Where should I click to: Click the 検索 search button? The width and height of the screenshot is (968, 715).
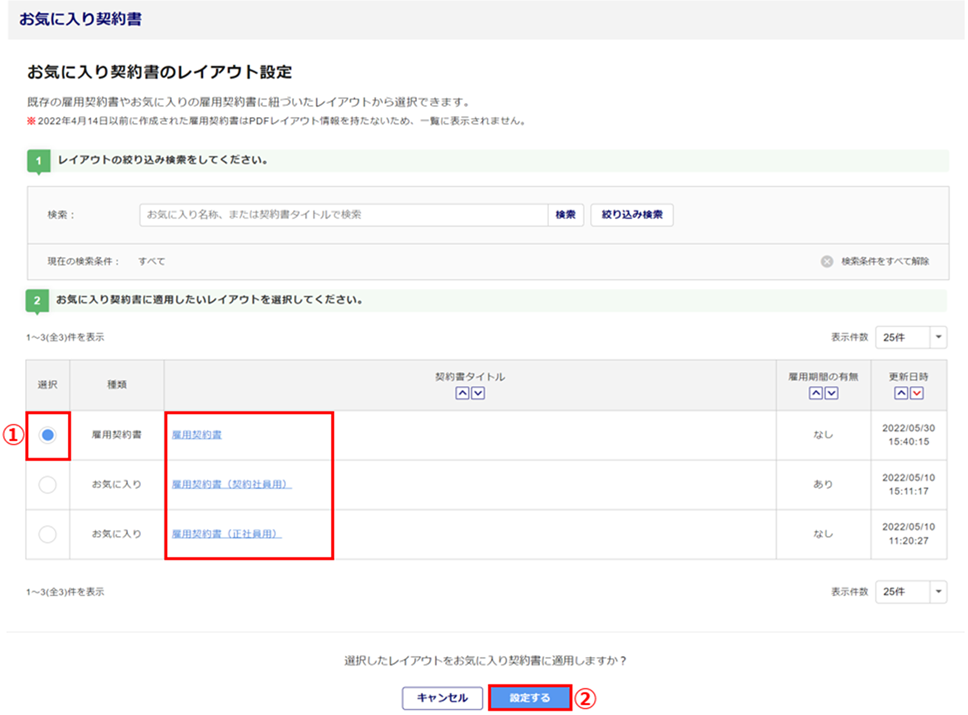click(565, 215)
